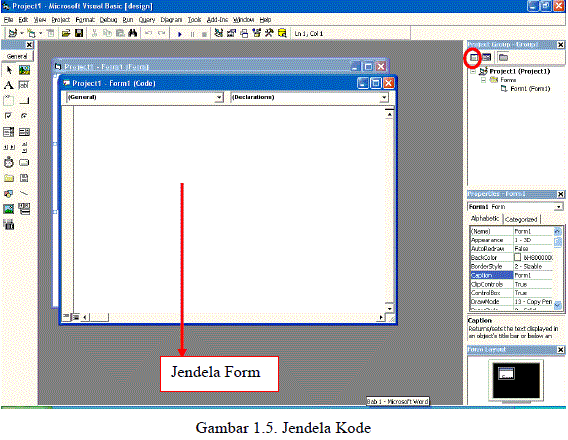Select the OptionButton control tool
Image resolution: width=568 pixels, height=440 pixels.
(x=24, y=116)
